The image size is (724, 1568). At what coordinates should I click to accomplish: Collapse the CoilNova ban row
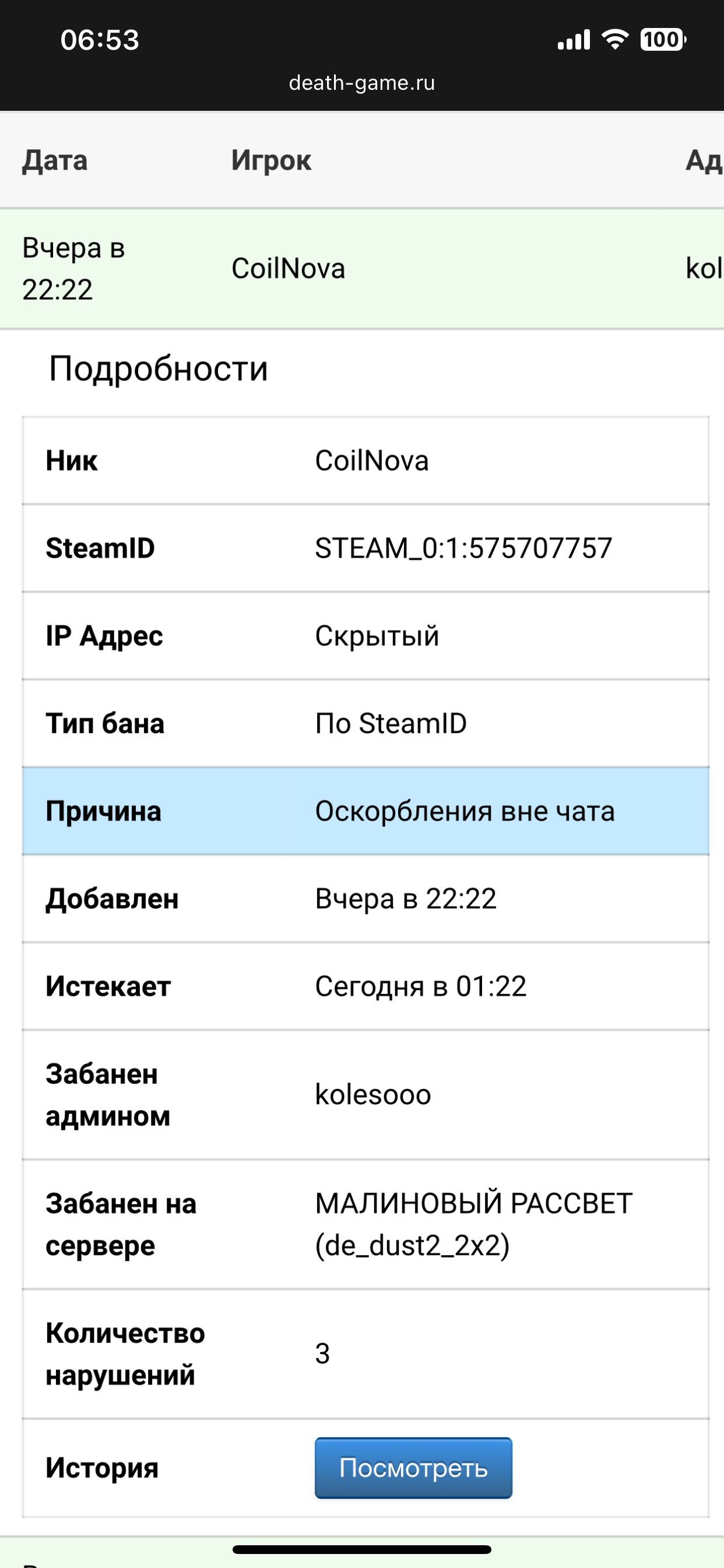362,268
